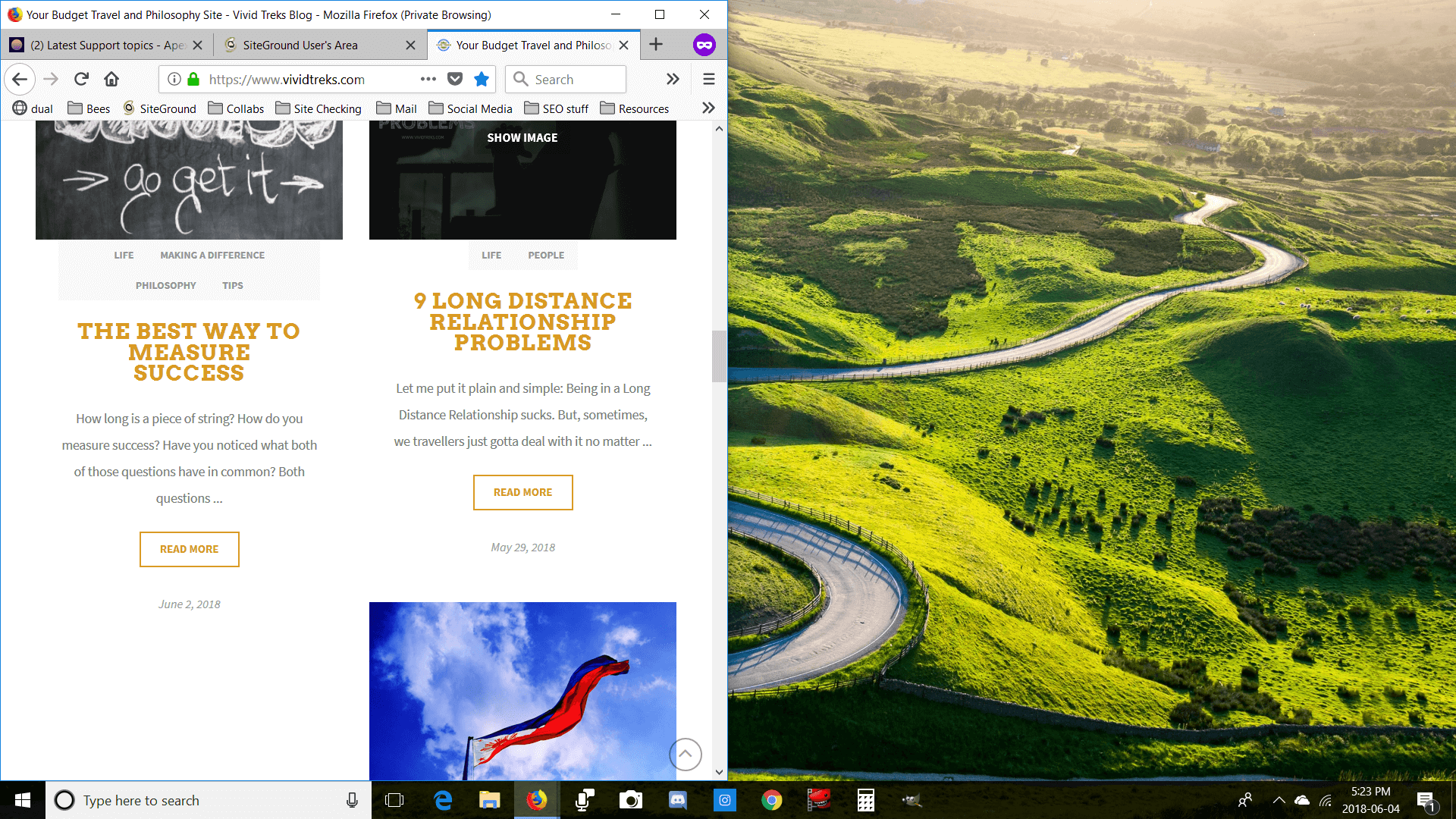The width and height of the screenshot is (1456, 819).
Task: Go back using the back arrow
Action: pyautogui.click(x=20, y=79)
